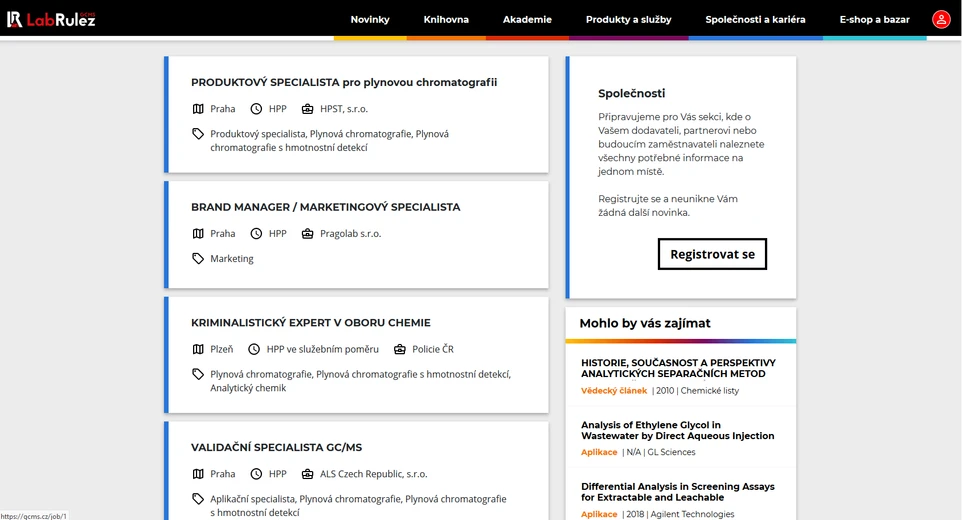Open Produktový specialista pro plynovou chromatografii job
The height and width of the screenshot is (520, 962).
[x=343, y=82]
